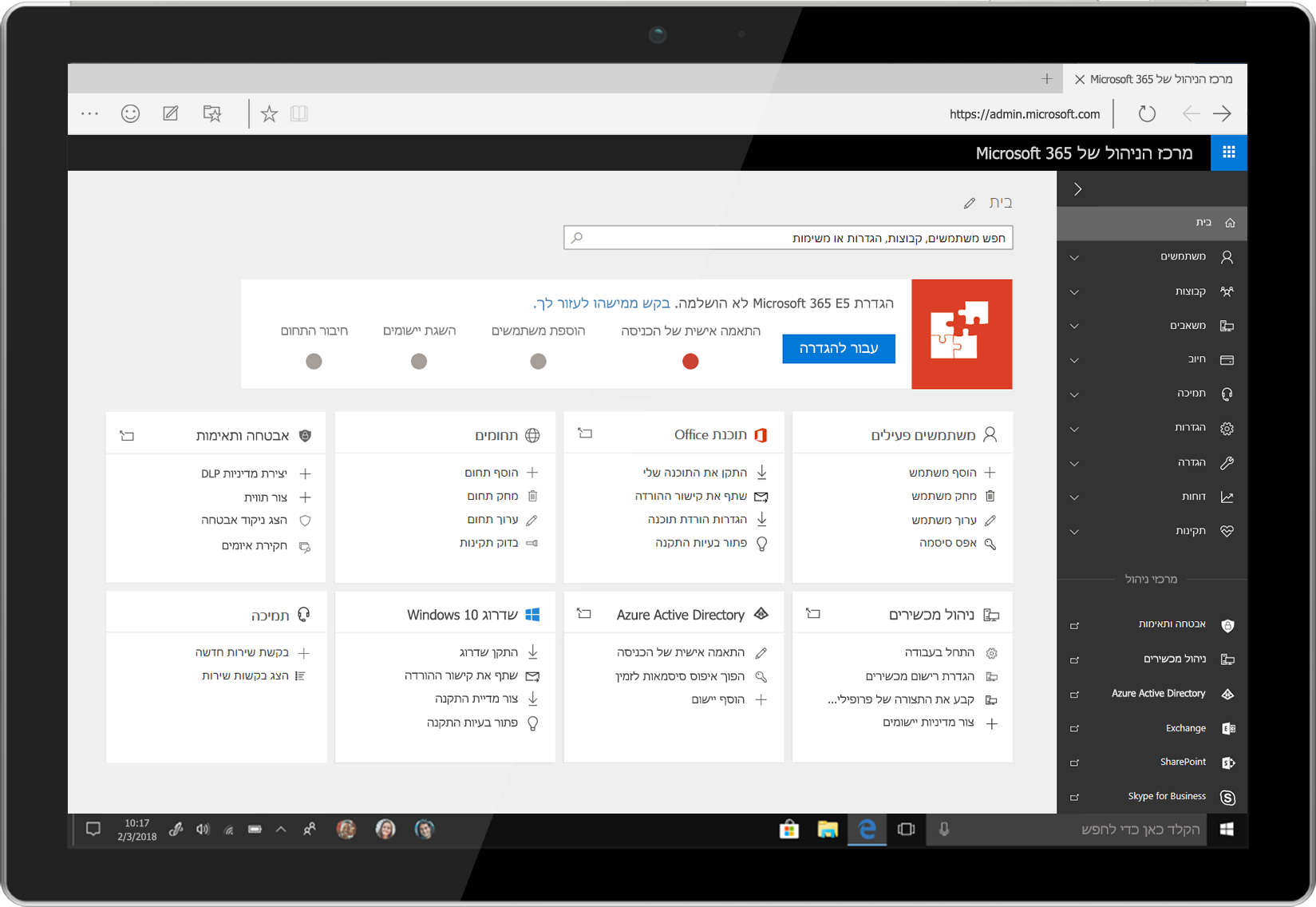Click the search magnifier icon in search box
1316x907 pixels.
(577, 238)
